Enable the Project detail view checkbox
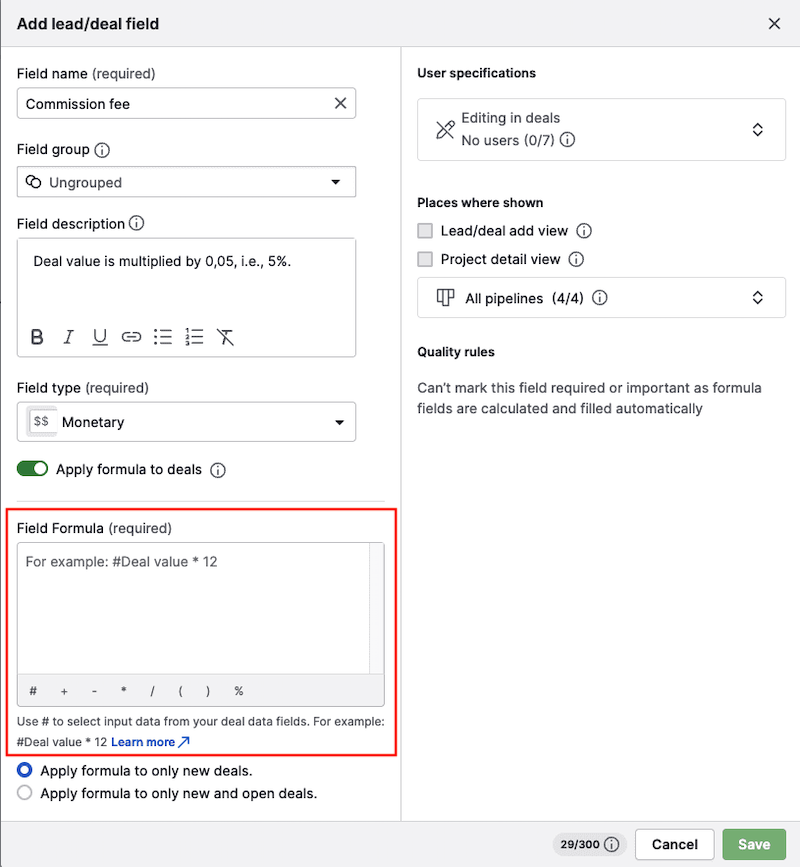 [x=425, y=259]
